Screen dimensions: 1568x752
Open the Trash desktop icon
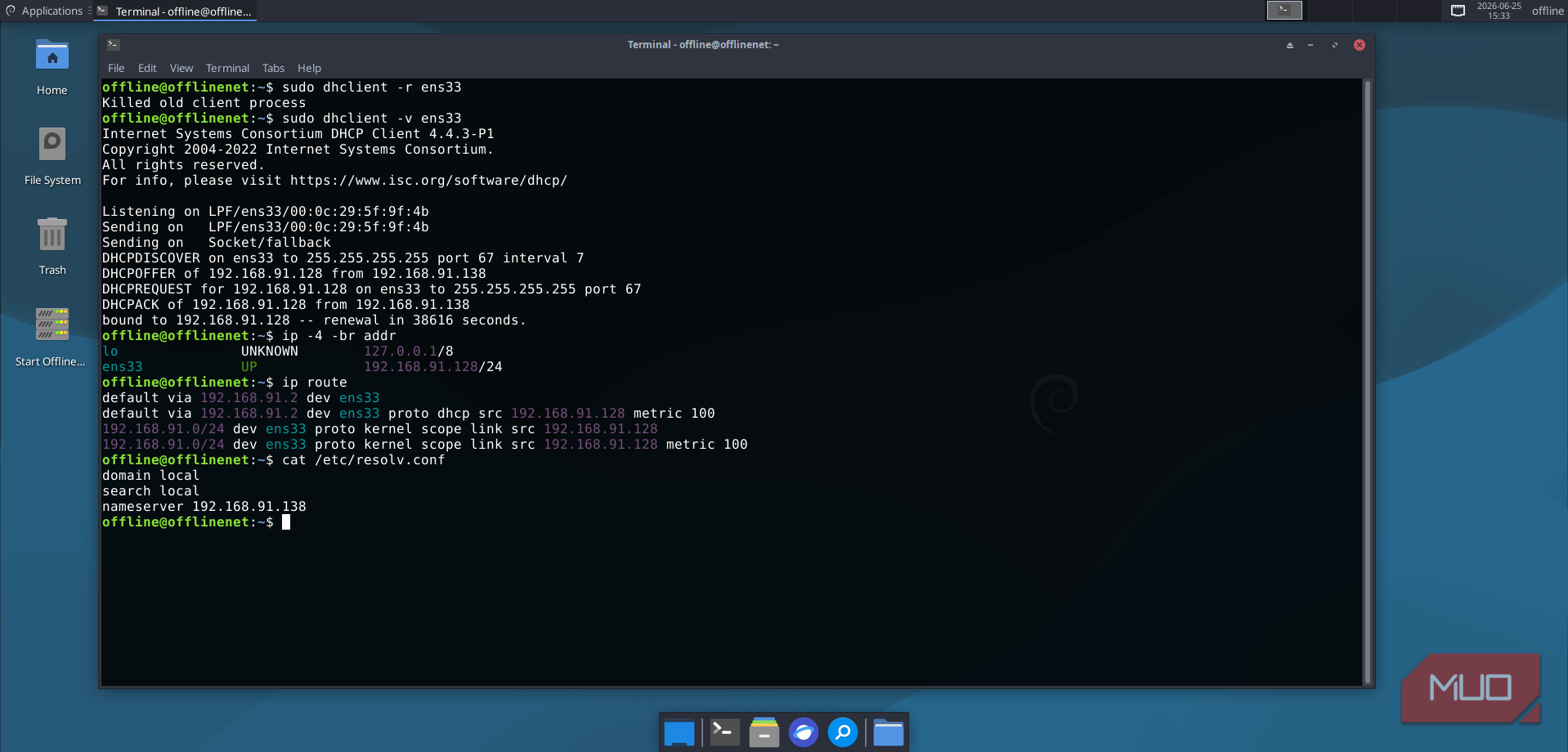pos(52,235)
